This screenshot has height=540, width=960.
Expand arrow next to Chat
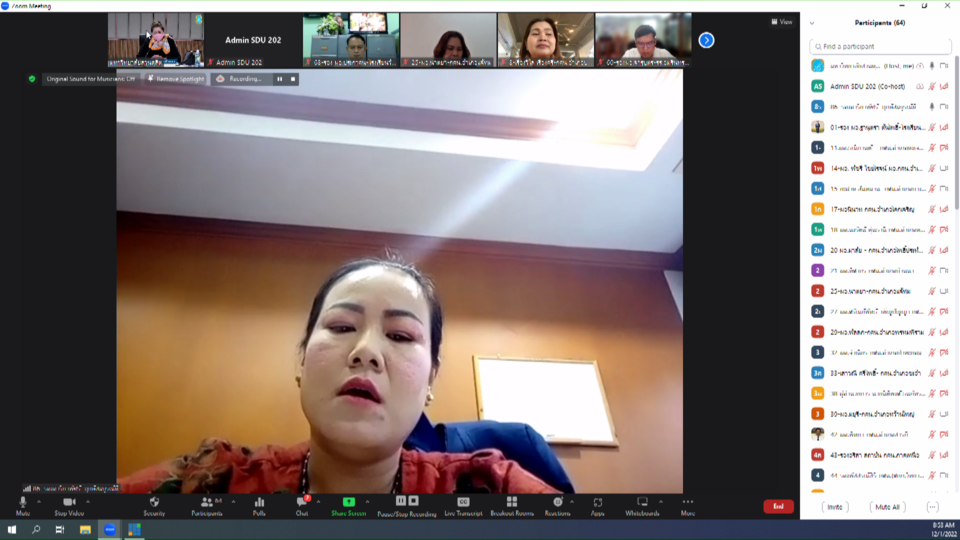click(x=318, y=502)
